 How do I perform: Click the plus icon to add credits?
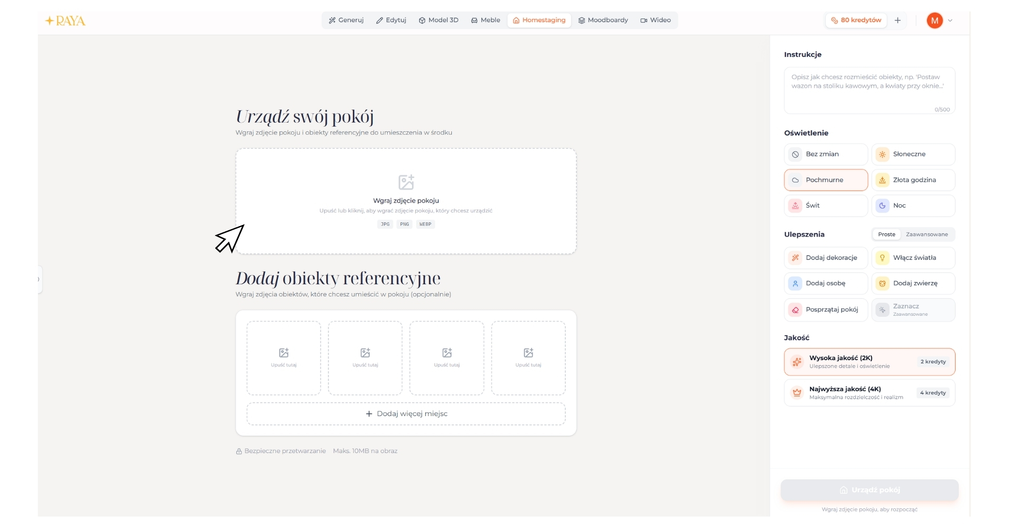coord(897,21)
